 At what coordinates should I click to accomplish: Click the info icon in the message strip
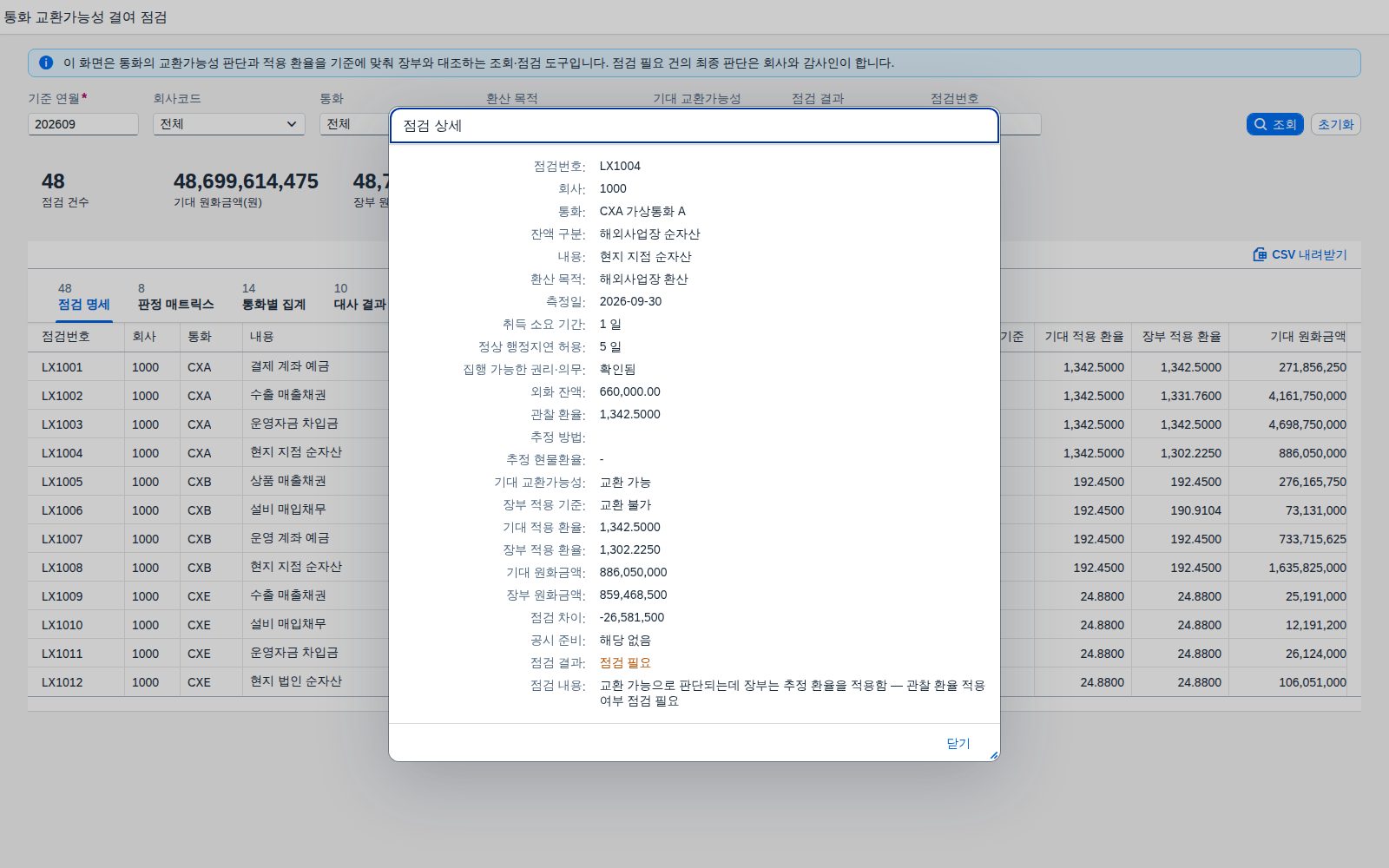pos(46,62)
